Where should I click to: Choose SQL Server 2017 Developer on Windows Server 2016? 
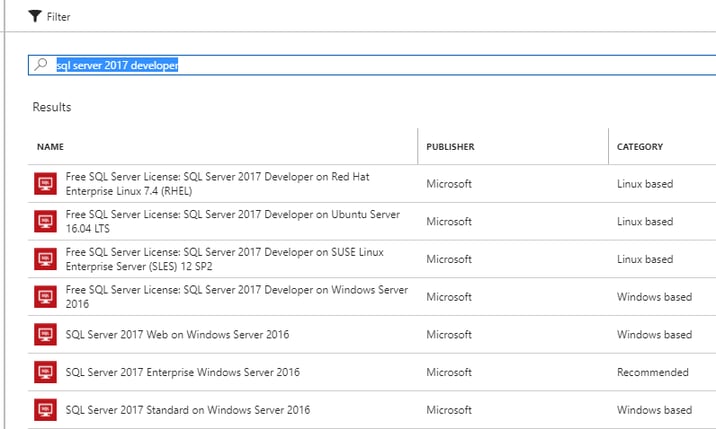(x=372, y=297)
